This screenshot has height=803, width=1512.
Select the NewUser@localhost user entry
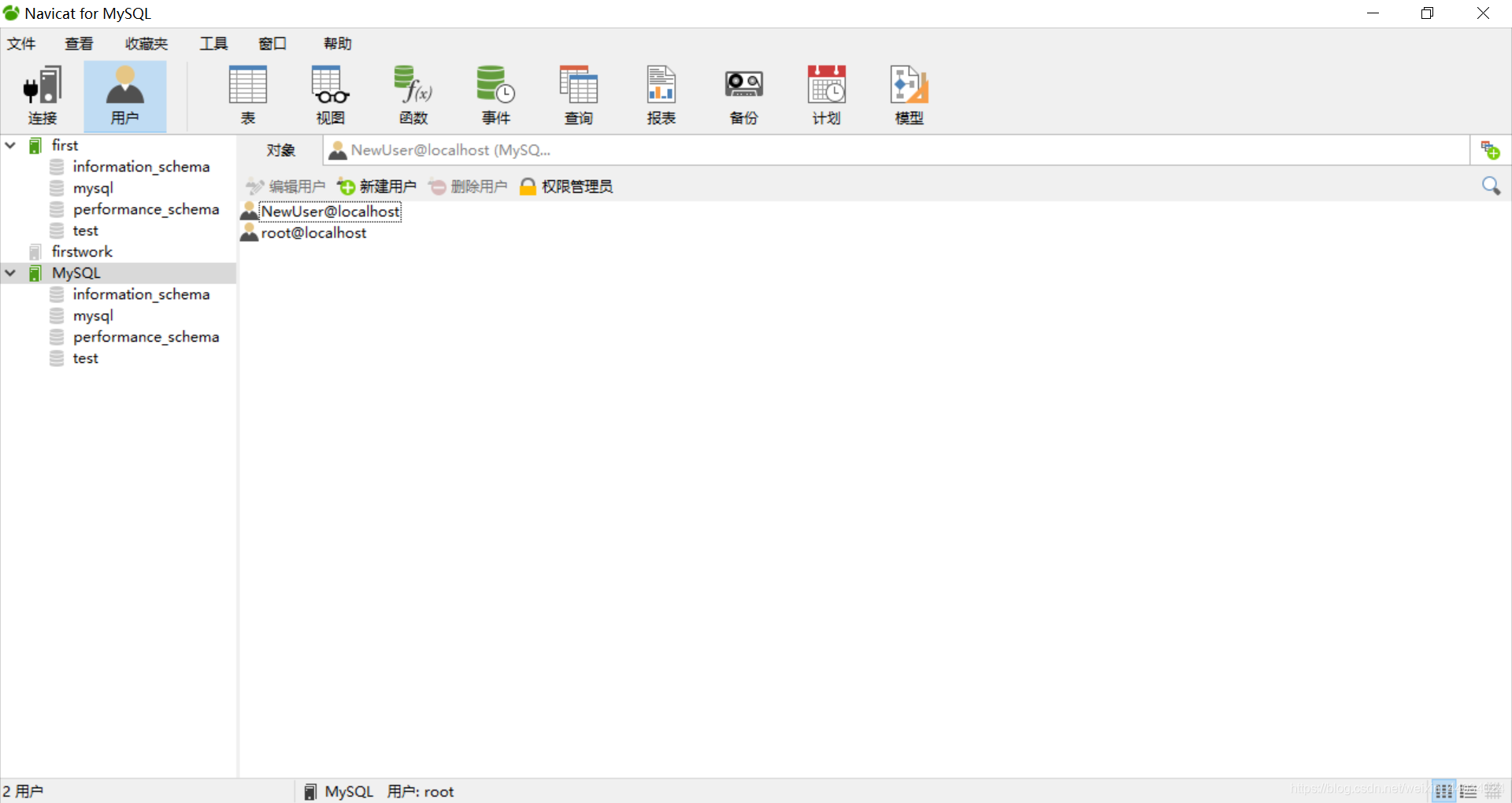coord(330,212)
